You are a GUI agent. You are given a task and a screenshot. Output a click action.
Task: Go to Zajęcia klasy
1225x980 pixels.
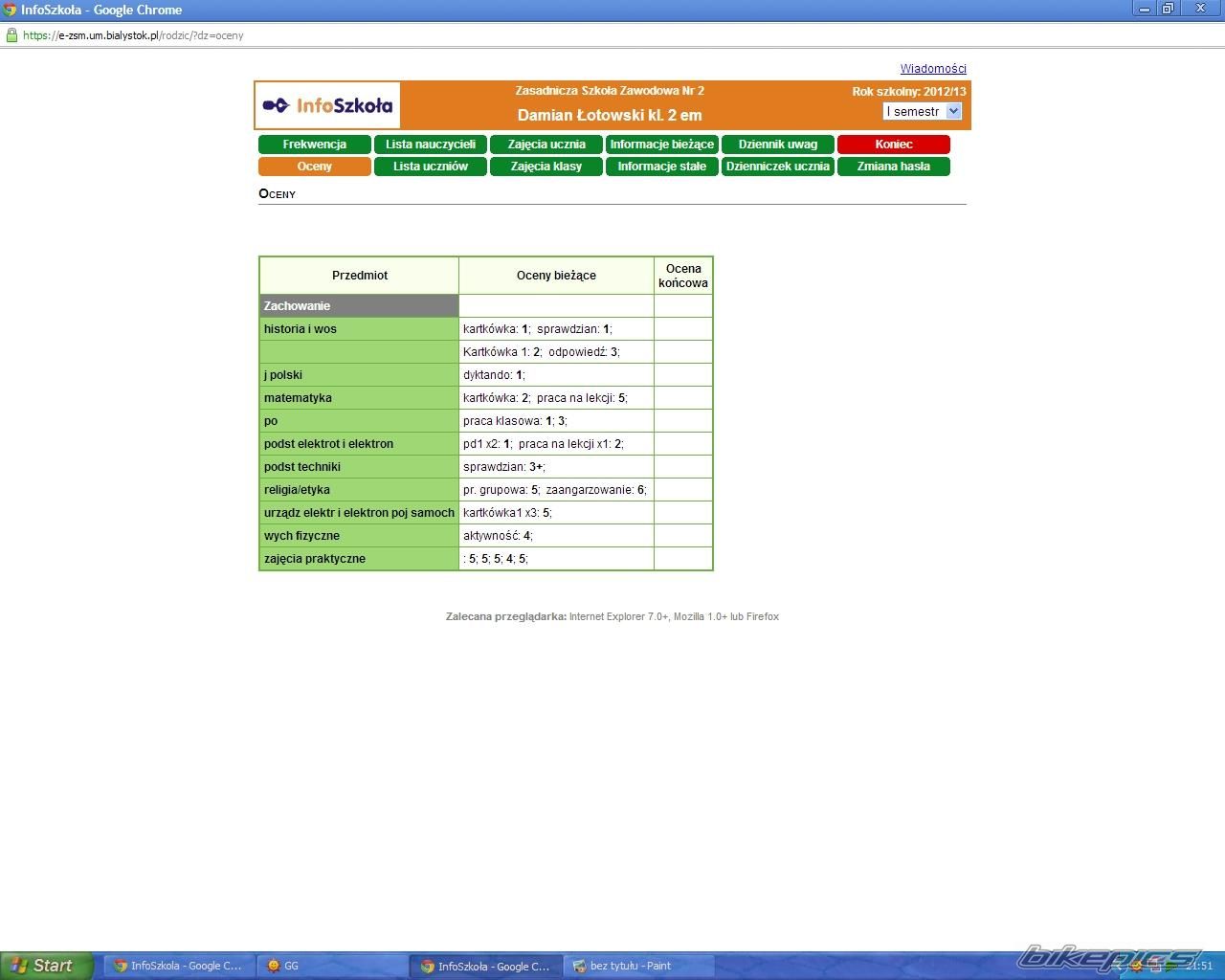(x=546, y=167)
